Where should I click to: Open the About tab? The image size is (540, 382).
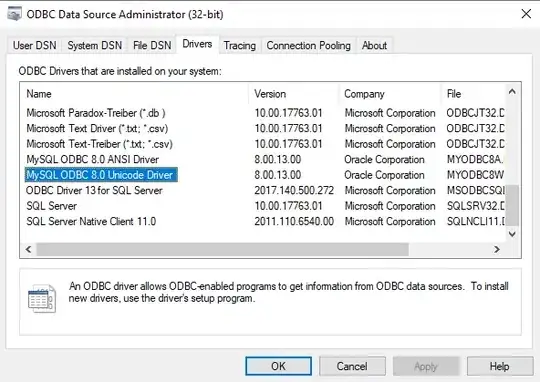374,45
